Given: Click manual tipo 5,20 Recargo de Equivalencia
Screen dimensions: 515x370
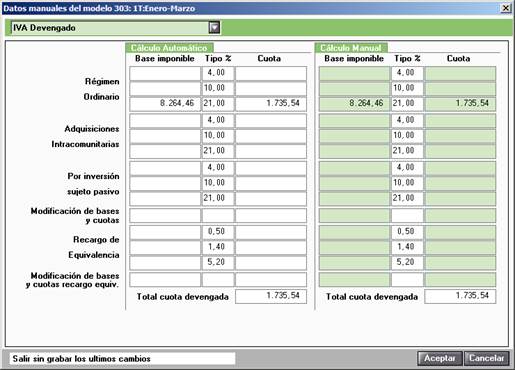Looking at the screenshot, I should [x=407, y=262].
